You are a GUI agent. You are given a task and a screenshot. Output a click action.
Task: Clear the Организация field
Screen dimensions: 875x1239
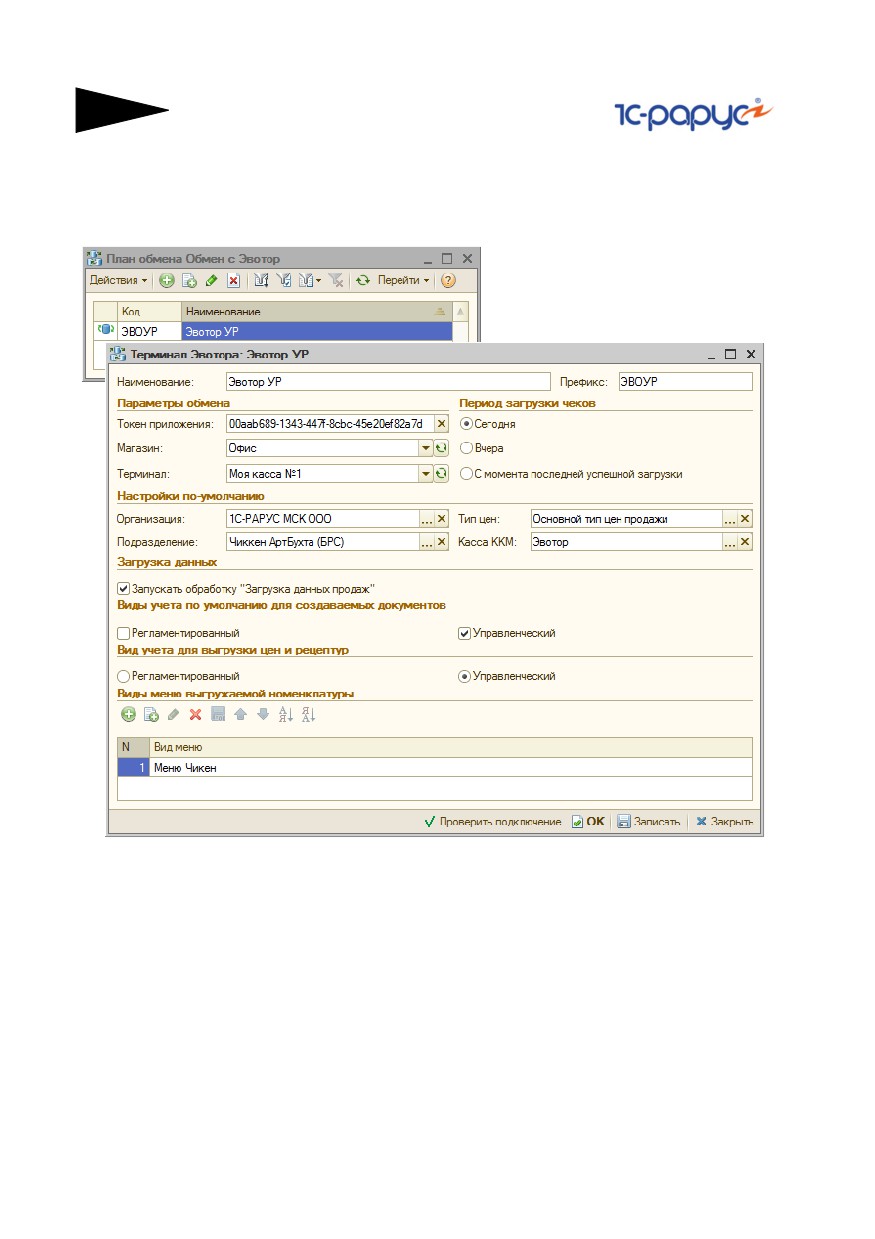coord(441,519)
